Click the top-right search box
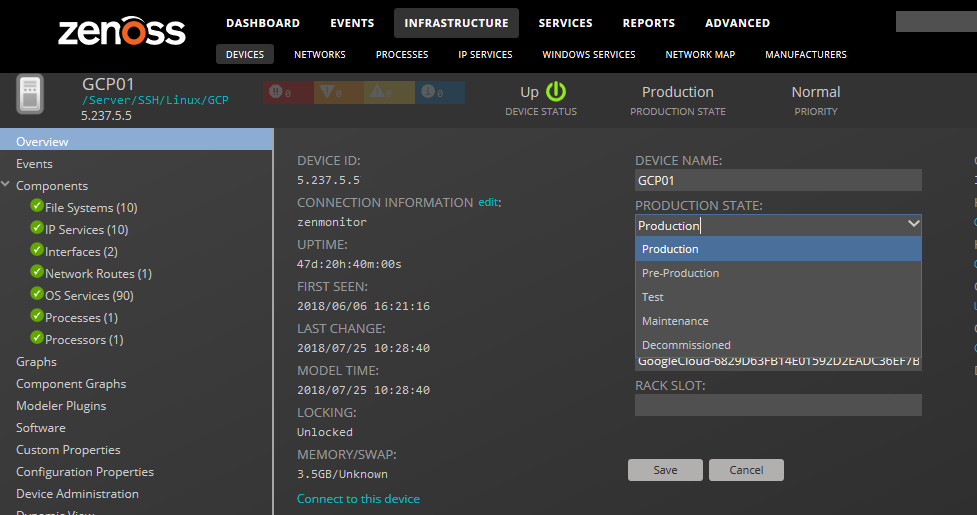 [936, 21]
